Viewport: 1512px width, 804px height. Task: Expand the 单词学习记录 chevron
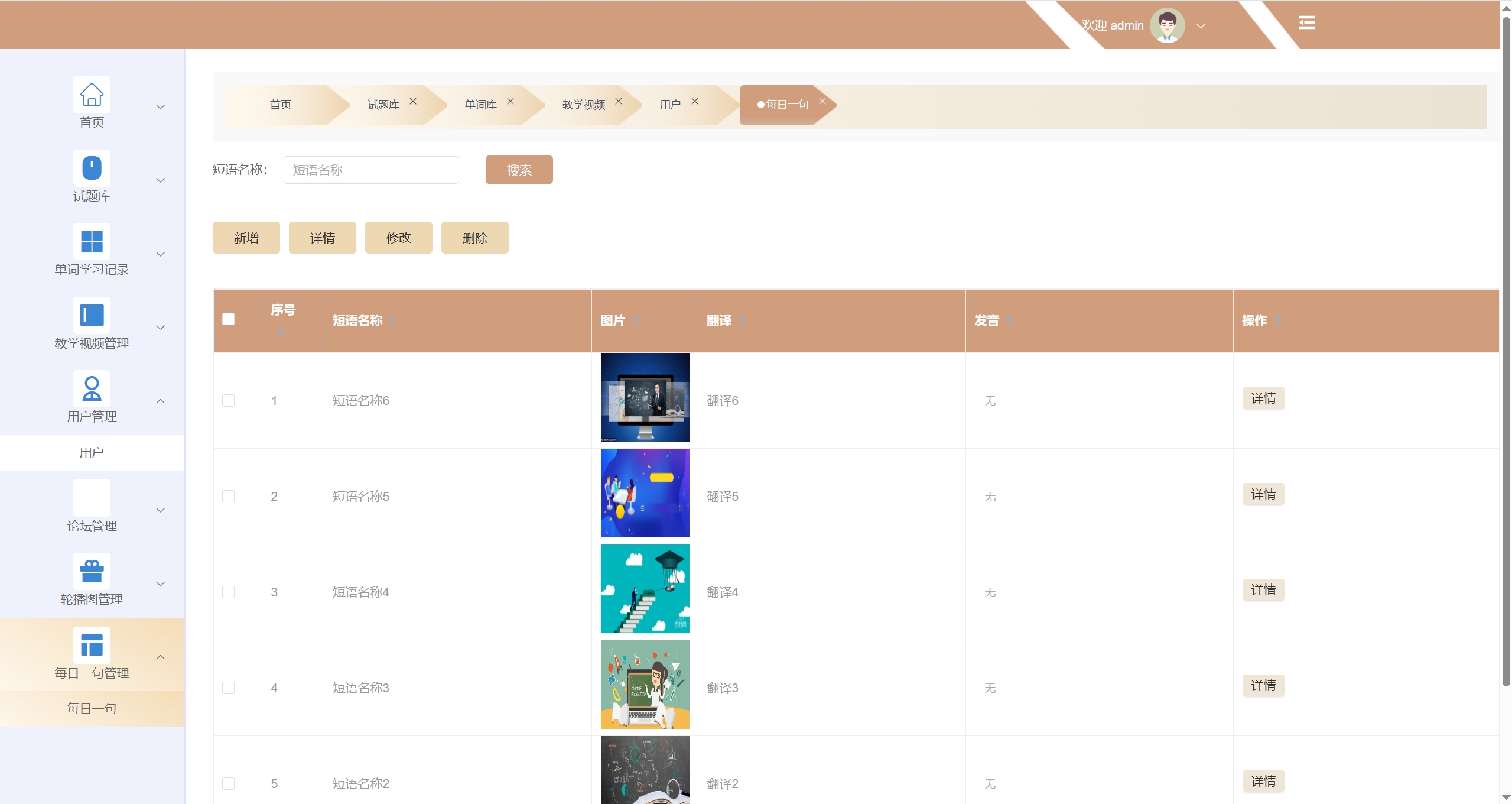click(x=160, y=254)
